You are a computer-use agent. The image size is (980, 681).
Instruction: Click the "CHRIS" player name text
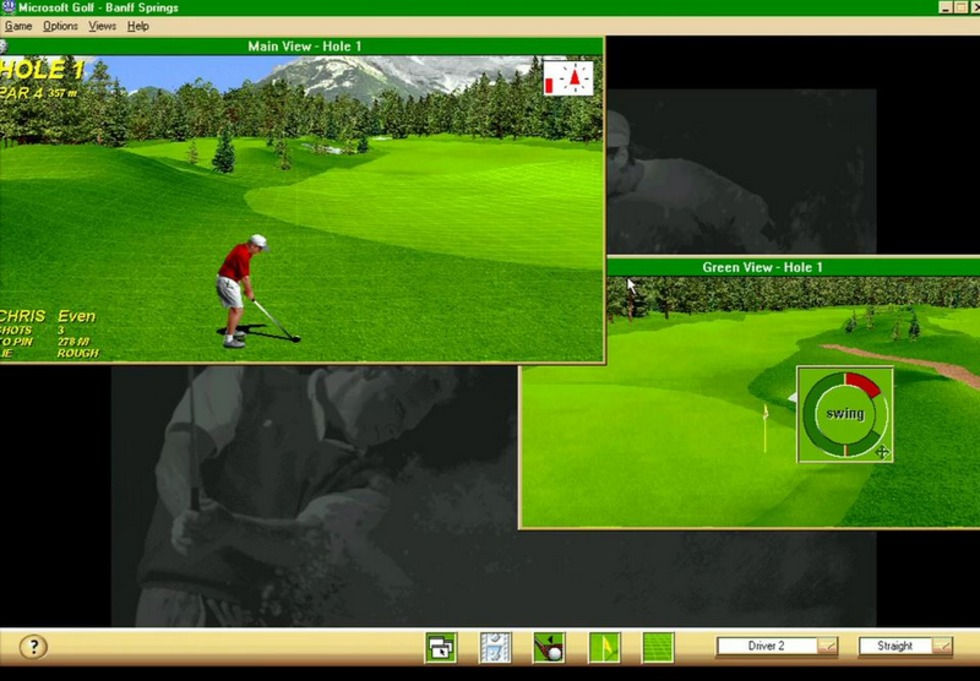coord(22,316)
